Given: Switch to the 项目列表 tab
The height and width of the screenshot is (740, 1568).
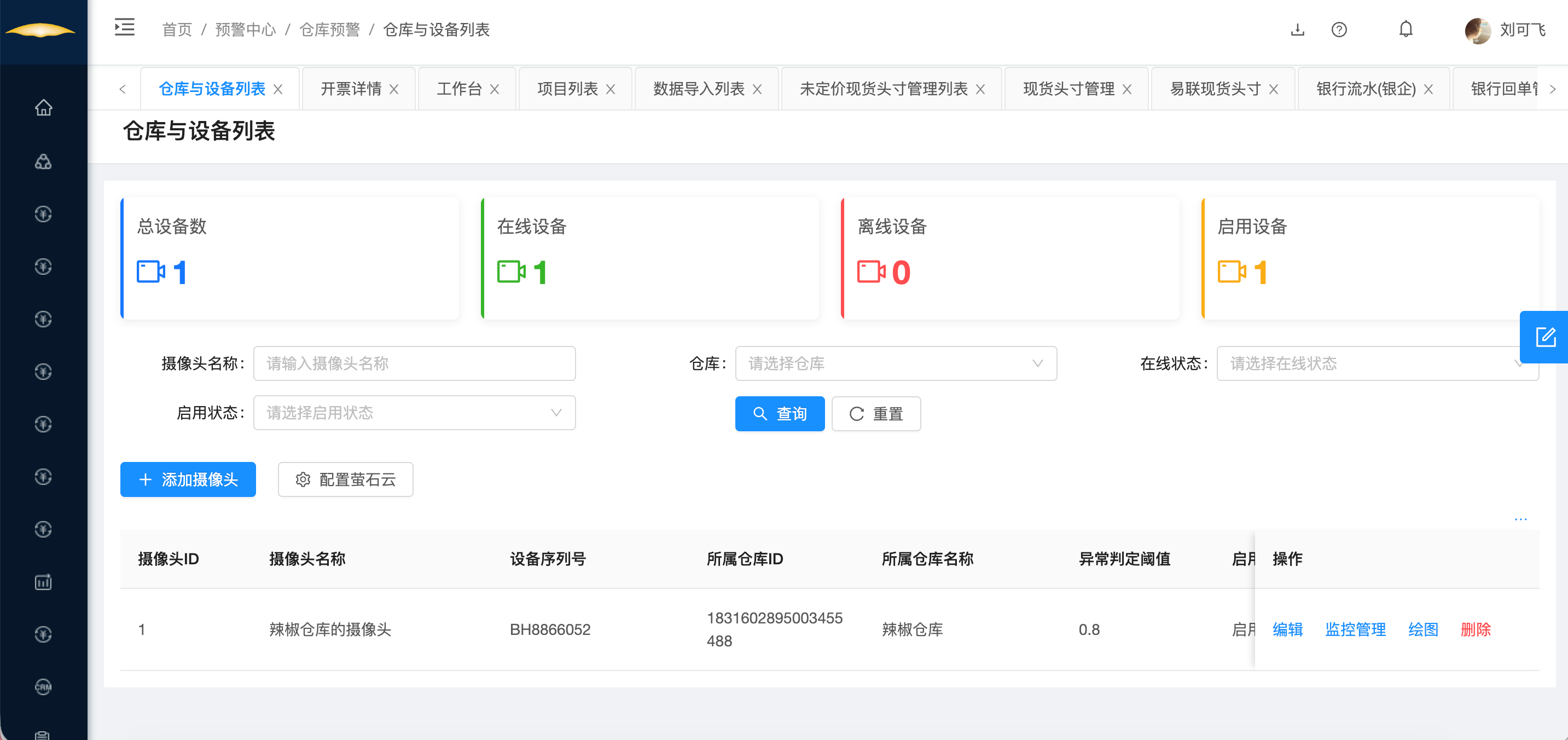Looking at the screenshot, I should (568, 89).
